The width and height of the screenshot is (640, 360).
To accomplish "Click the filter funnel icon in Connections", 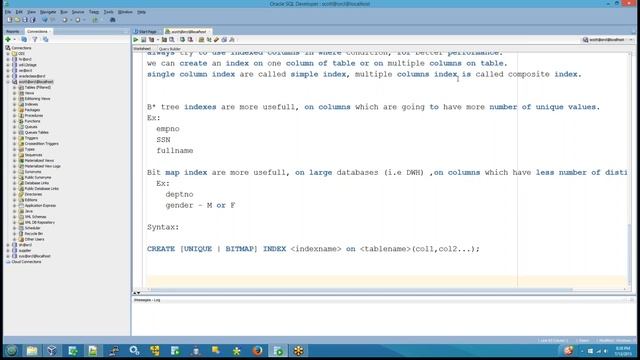I will point(35,39).
